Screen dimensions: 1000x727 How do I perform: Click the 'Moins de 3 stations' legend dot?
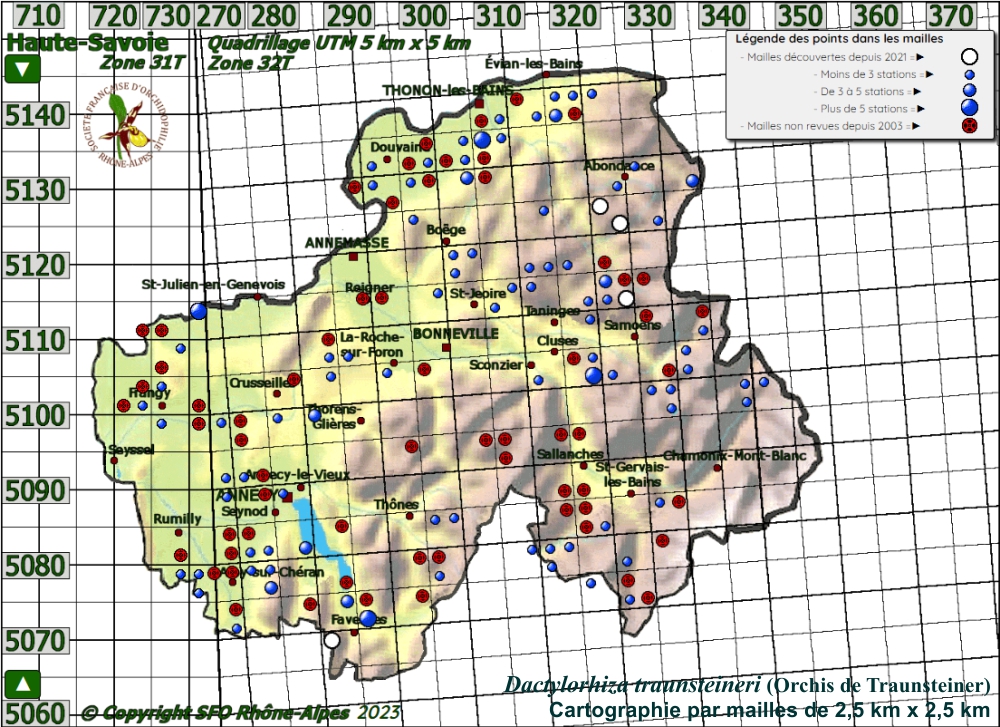coord(968,75)
